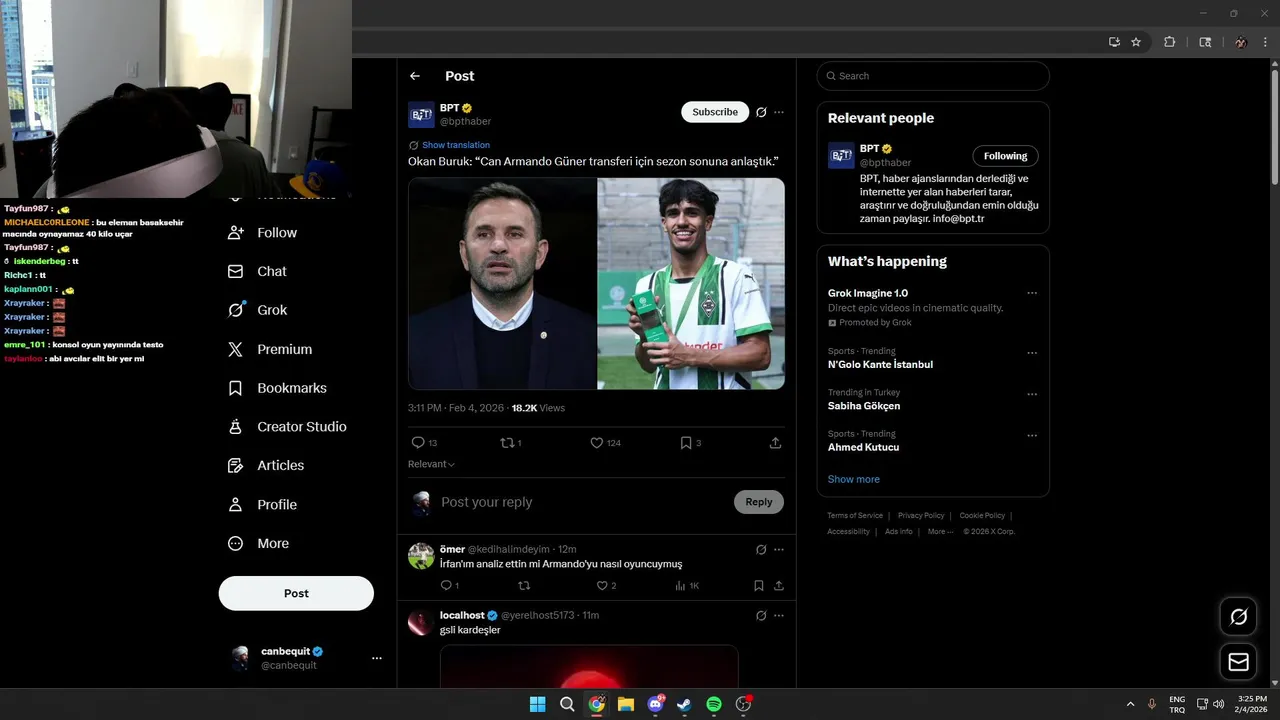The height and width of the screenshot is (720, 1280).
Task: Open options for Sabiha Gökçen trend
Action: [x=1032, y=394]
